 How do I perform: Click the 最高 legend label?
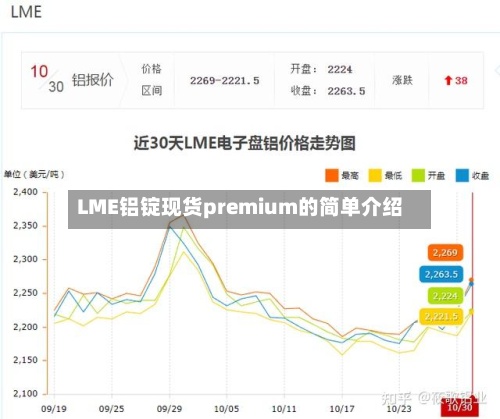pos(350,175)
